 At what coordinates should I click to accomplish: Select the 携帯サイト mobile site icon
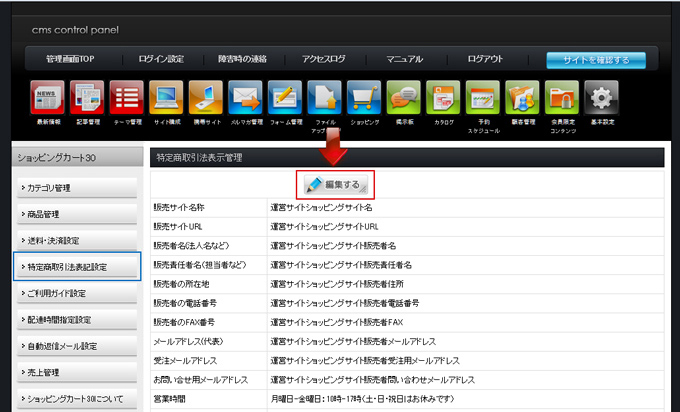coord(206,98)
